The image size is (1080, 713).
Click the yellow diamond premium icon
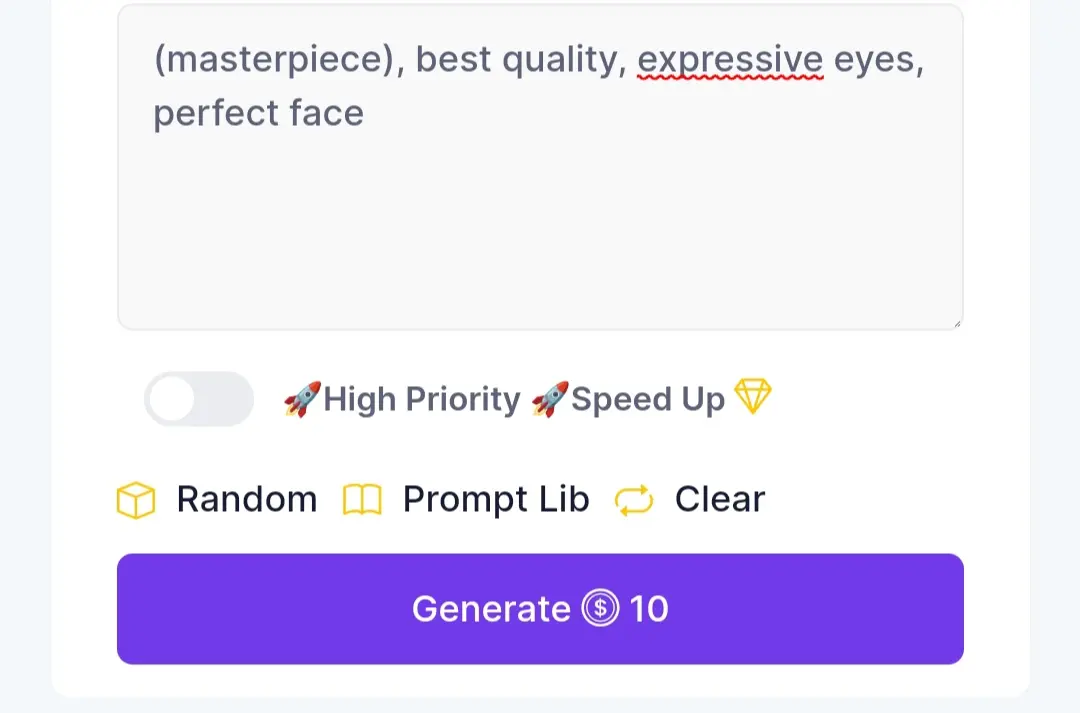click(752, 396)
